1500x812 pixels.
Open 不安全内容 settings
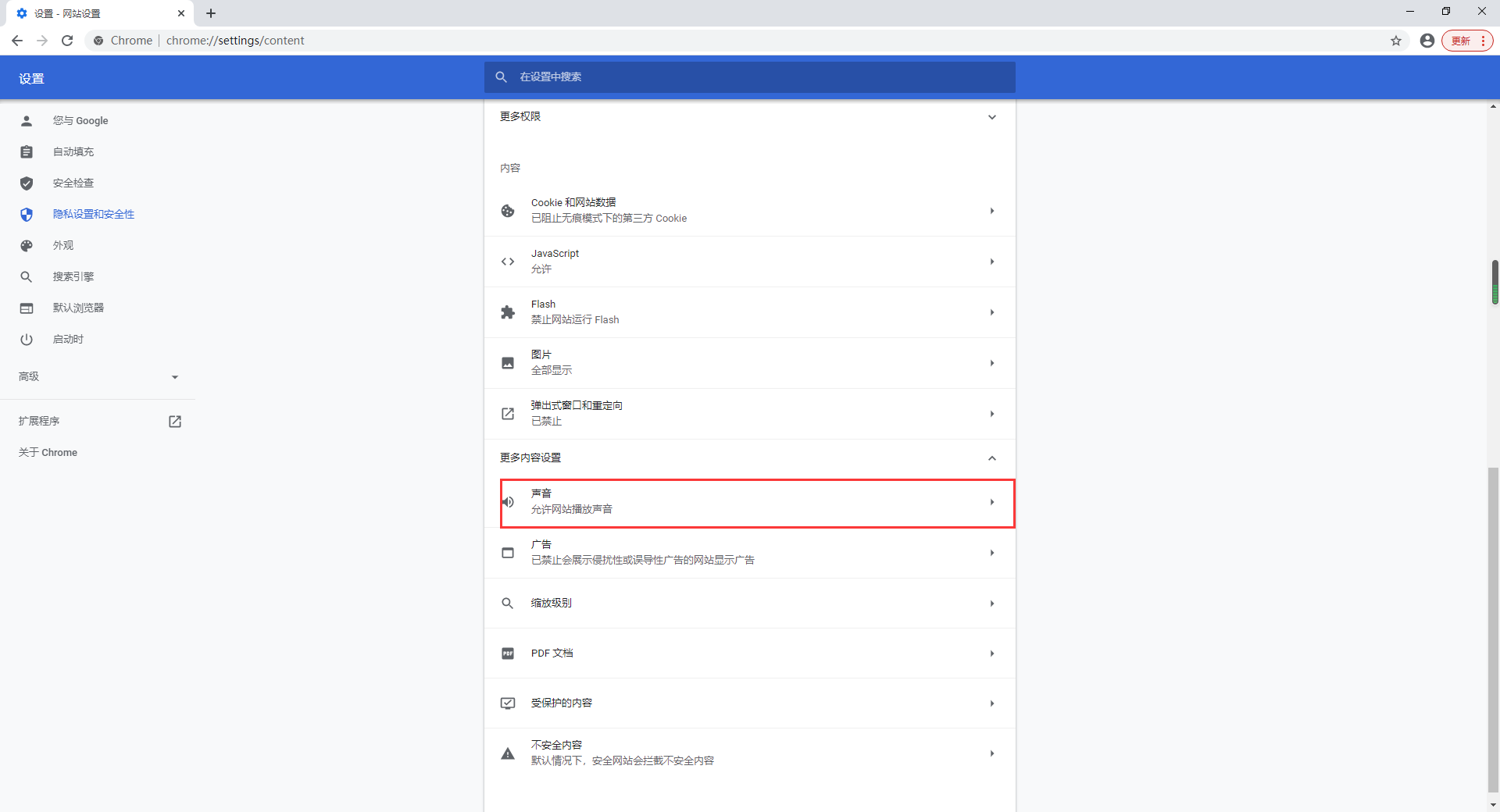tap(750, 753)
